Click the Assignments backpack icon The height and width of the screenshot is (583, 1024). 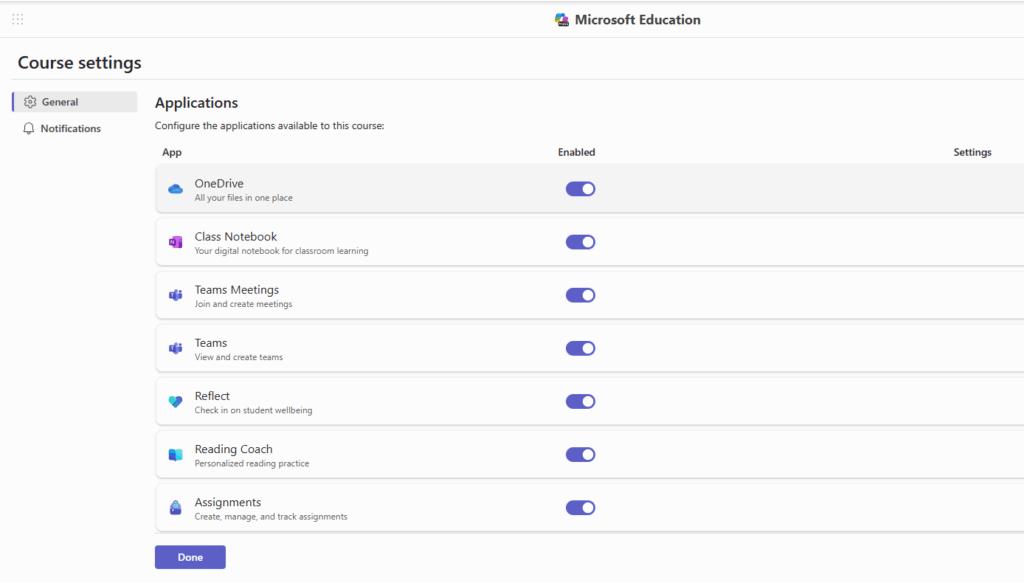(x=176, y=508)
